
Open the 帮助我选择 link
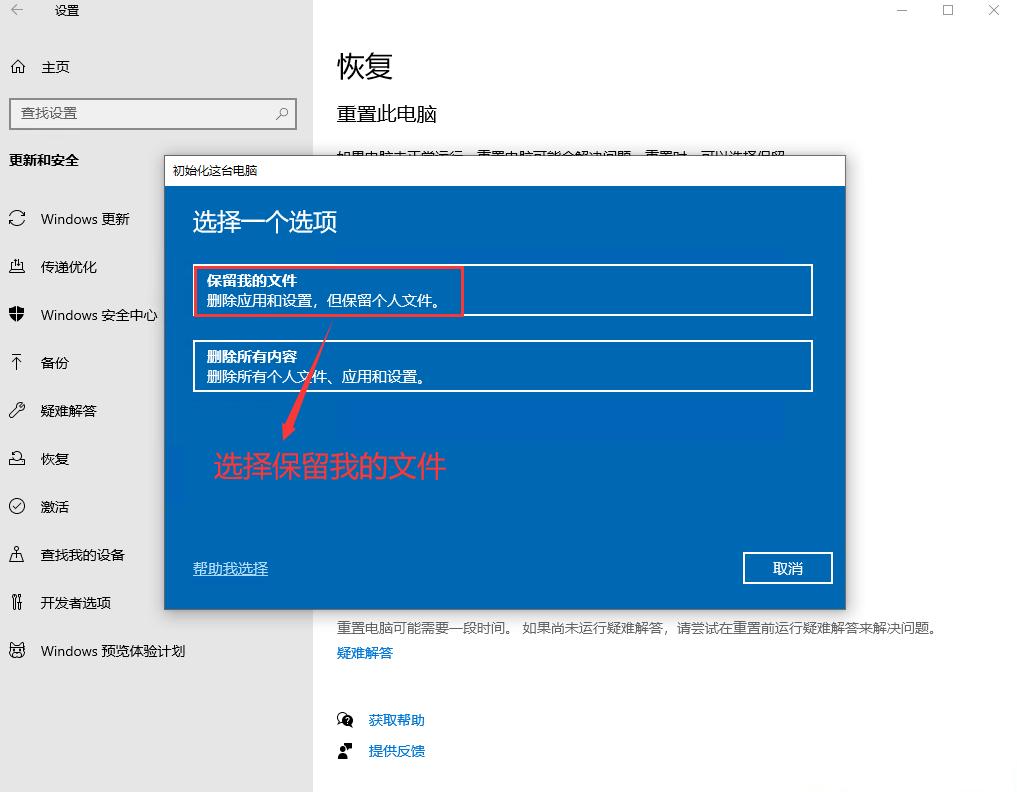tap(230, 567)
